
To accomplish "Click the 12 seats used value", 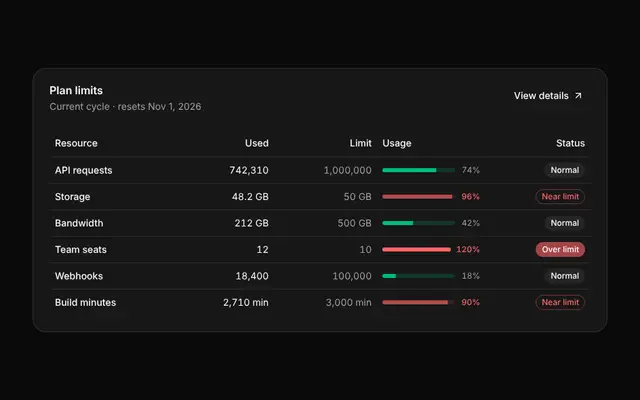I will point(262,250).
